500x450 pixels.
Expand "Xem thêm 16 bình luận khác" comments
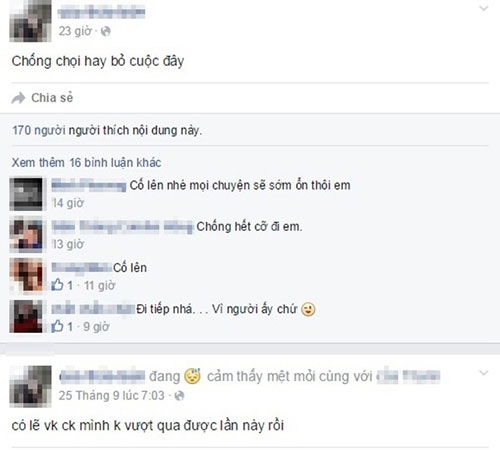86,163
